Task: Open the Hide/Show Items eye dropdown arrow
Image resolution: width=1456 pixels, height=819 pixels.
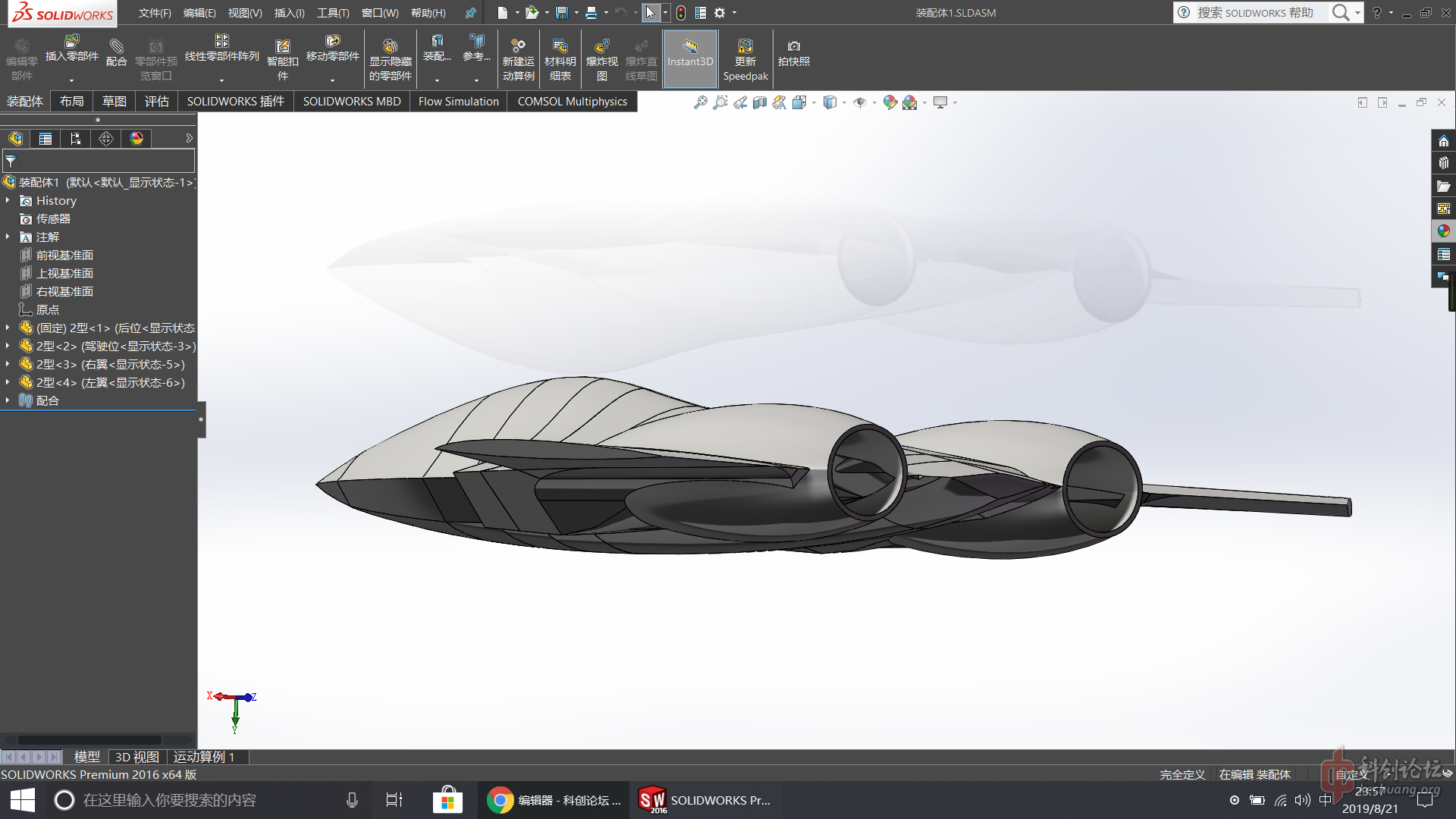Action: point(874,102)
